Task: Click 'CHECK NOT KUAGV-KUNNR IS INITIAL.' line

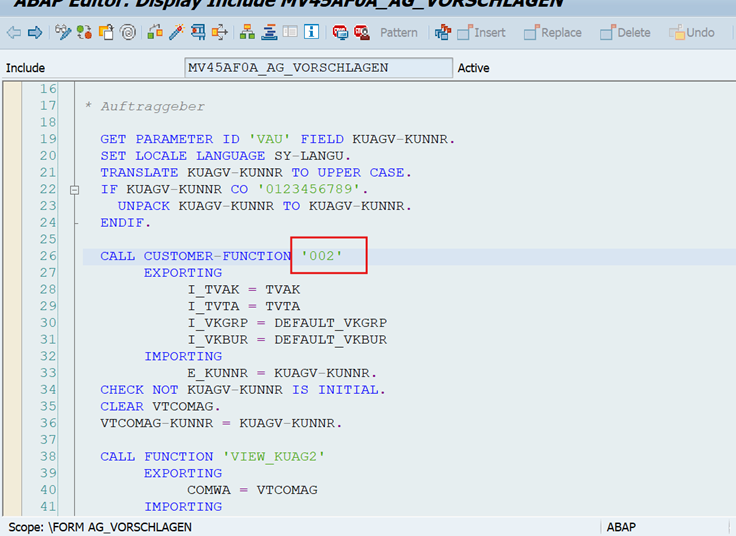Action: 243,390
